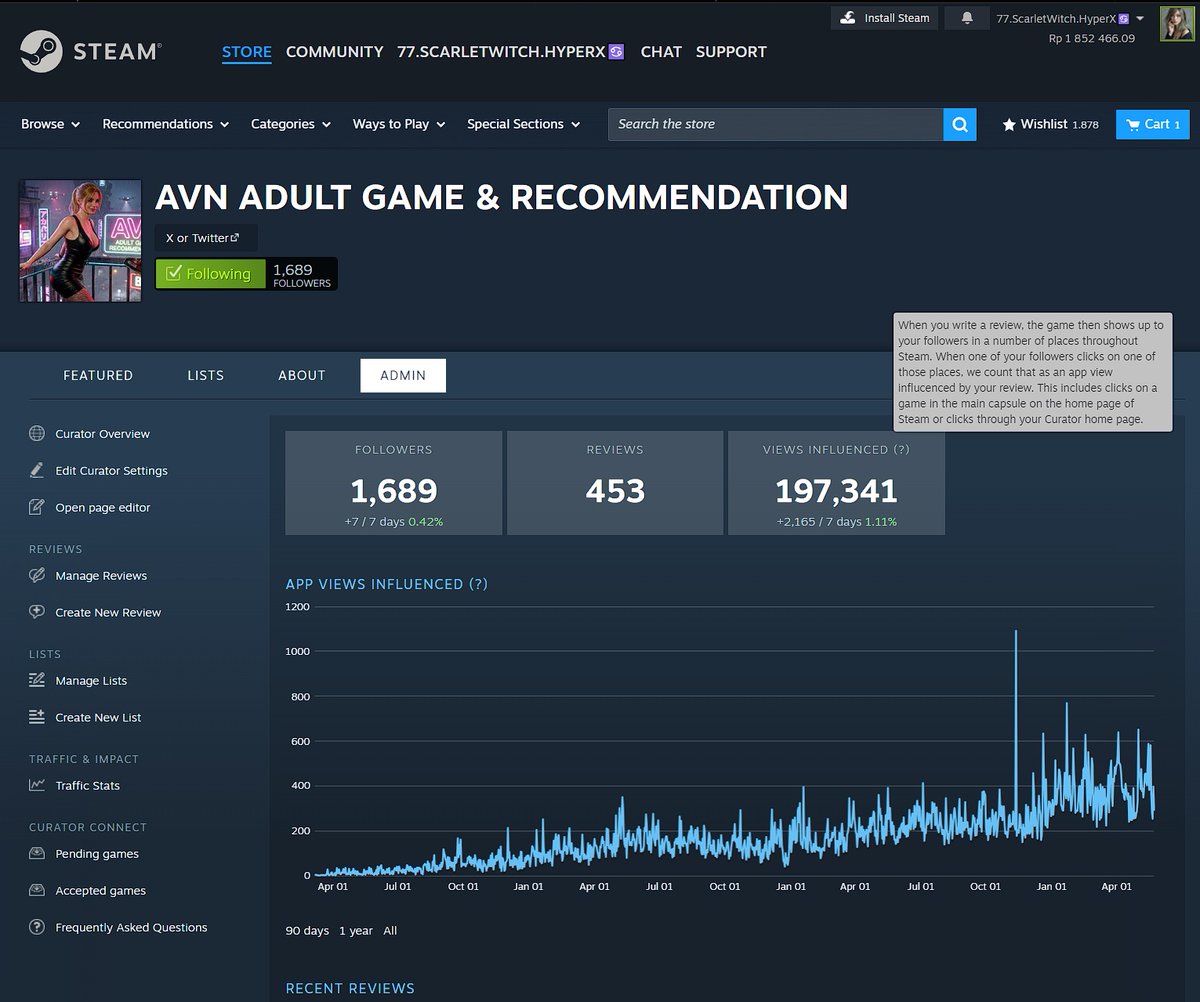Screen dimensions: 1200x1002
Task: Switch to the FEATURED tab
Action: pos(98,375)
